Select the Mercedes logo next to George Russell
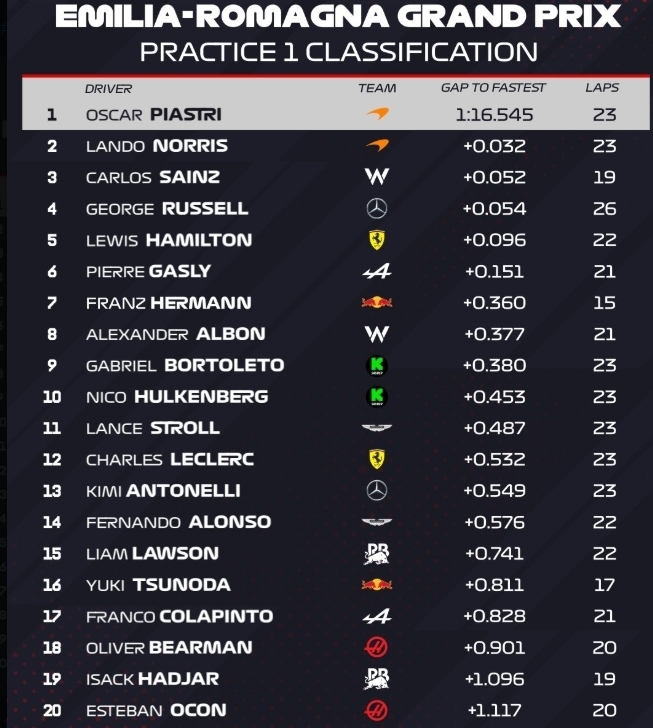The height and width of the screenshot is (728, 653). pos(377,209)
